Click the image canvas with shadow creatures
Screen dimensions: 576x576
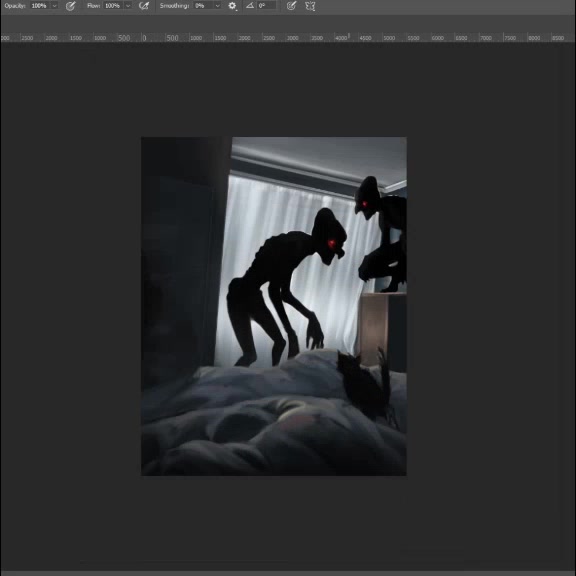pyautogui.click(x=274, y=306)
